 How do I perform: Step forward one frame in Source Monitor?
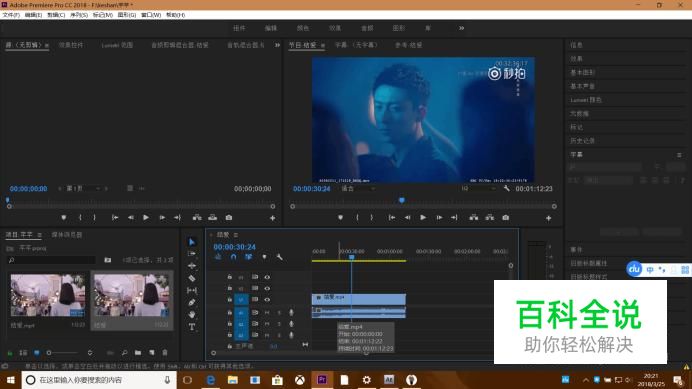pyautogui.click(x=162, y=218)
